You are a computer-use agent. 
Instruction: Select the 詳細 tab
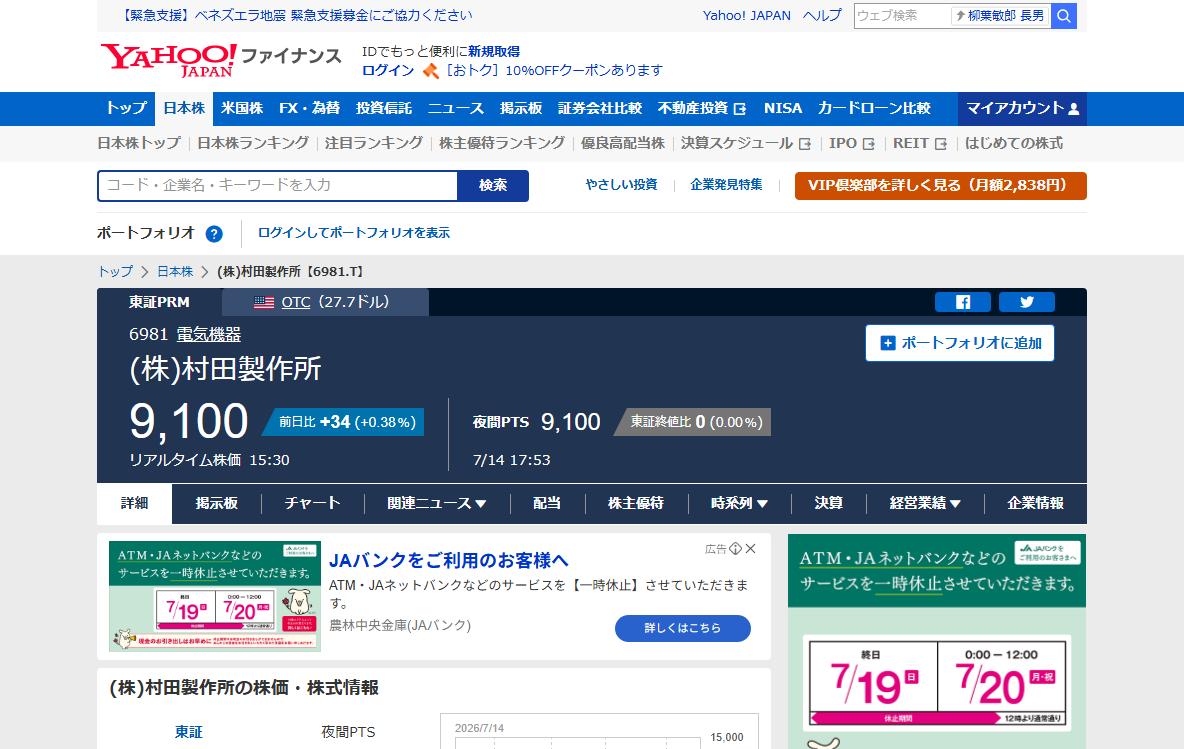pyautogui.click(x=134, y=504)
